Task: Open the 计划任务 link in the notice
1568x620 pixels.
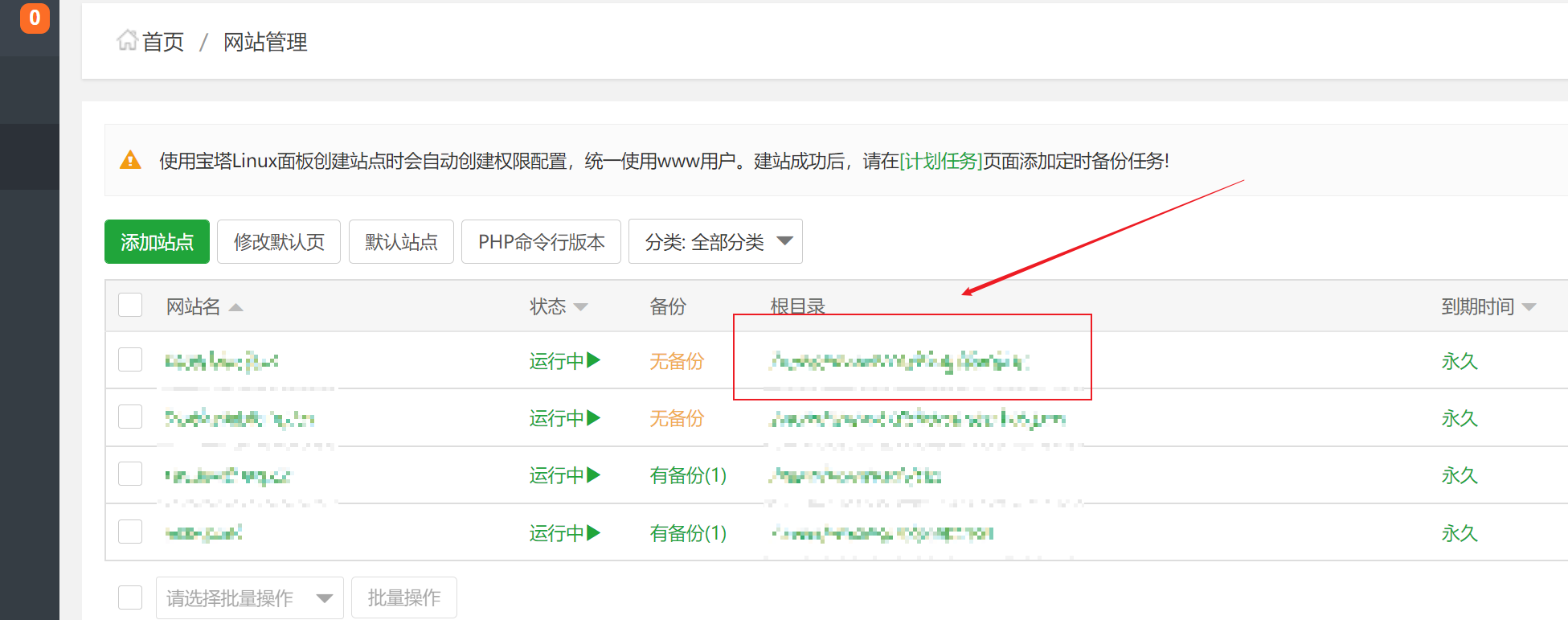Action: pyautogui.click(x=940, y=161)
